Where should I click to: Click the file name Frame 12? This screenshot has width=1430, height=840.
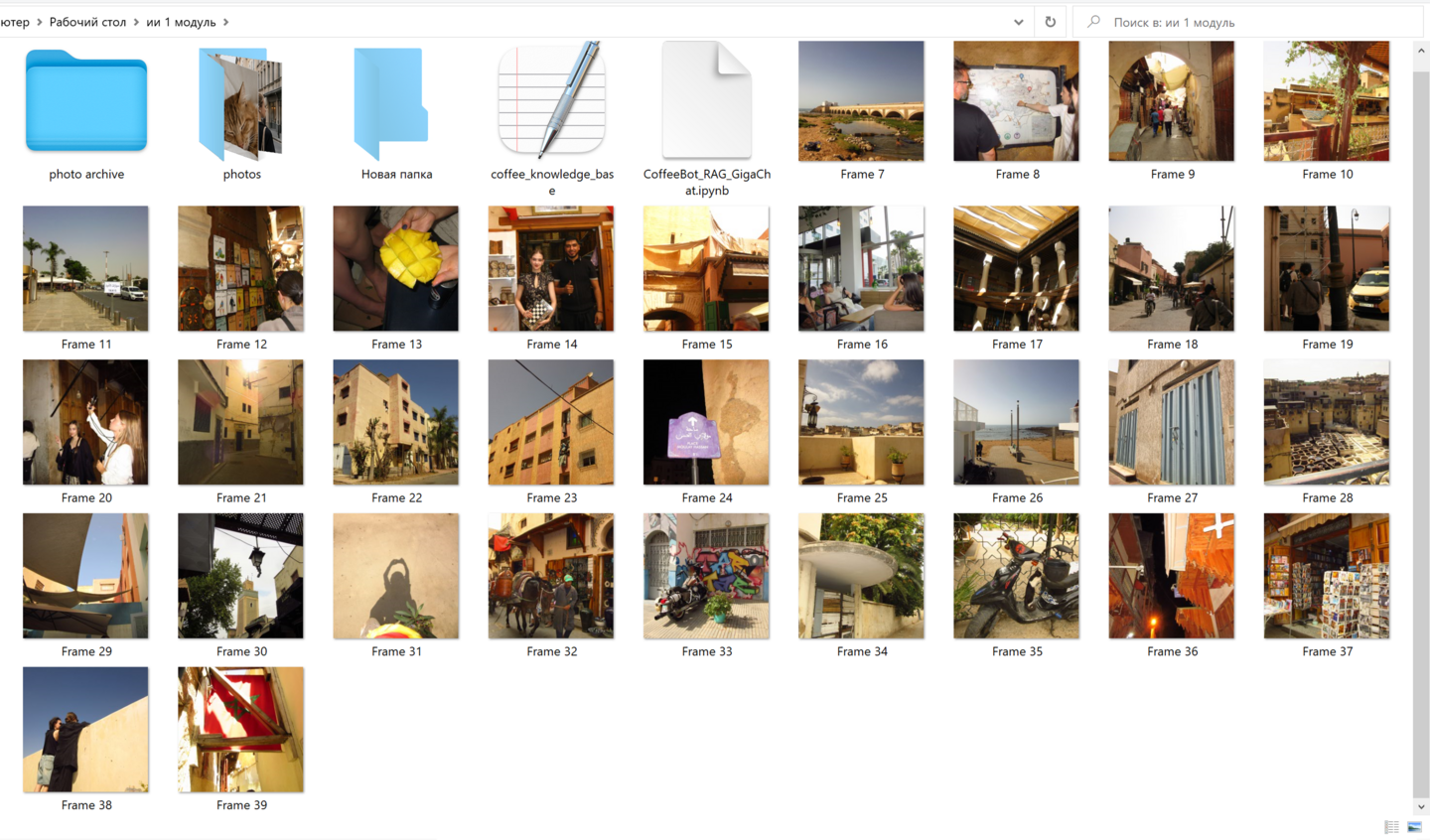(241, 344)
